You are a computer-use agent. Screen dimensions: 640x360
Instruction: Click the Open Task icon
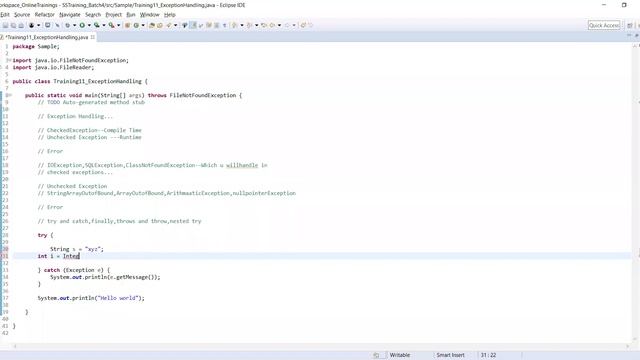click(160, 25)
